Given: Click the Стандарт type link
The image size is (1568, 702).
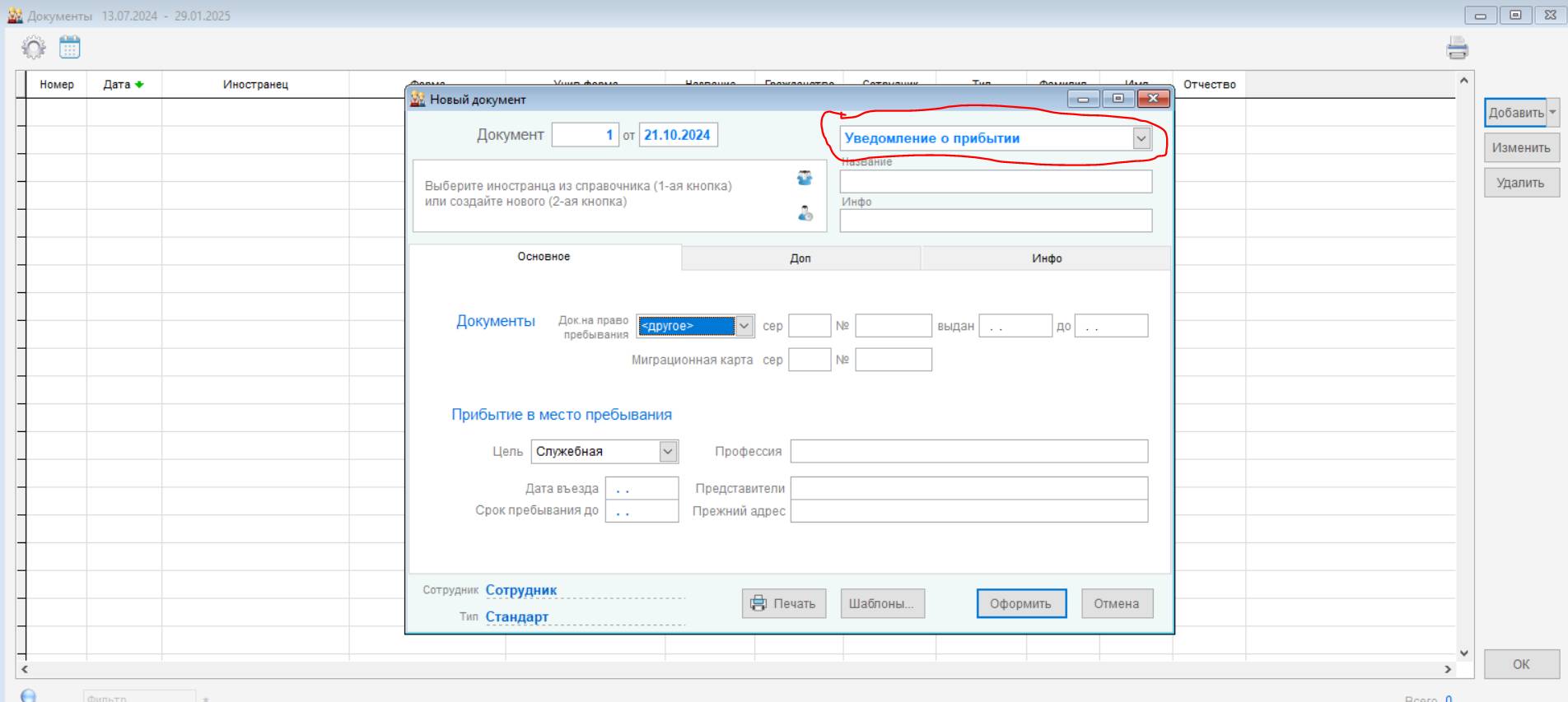Looking at the screenshot, I should pos(517,616).
